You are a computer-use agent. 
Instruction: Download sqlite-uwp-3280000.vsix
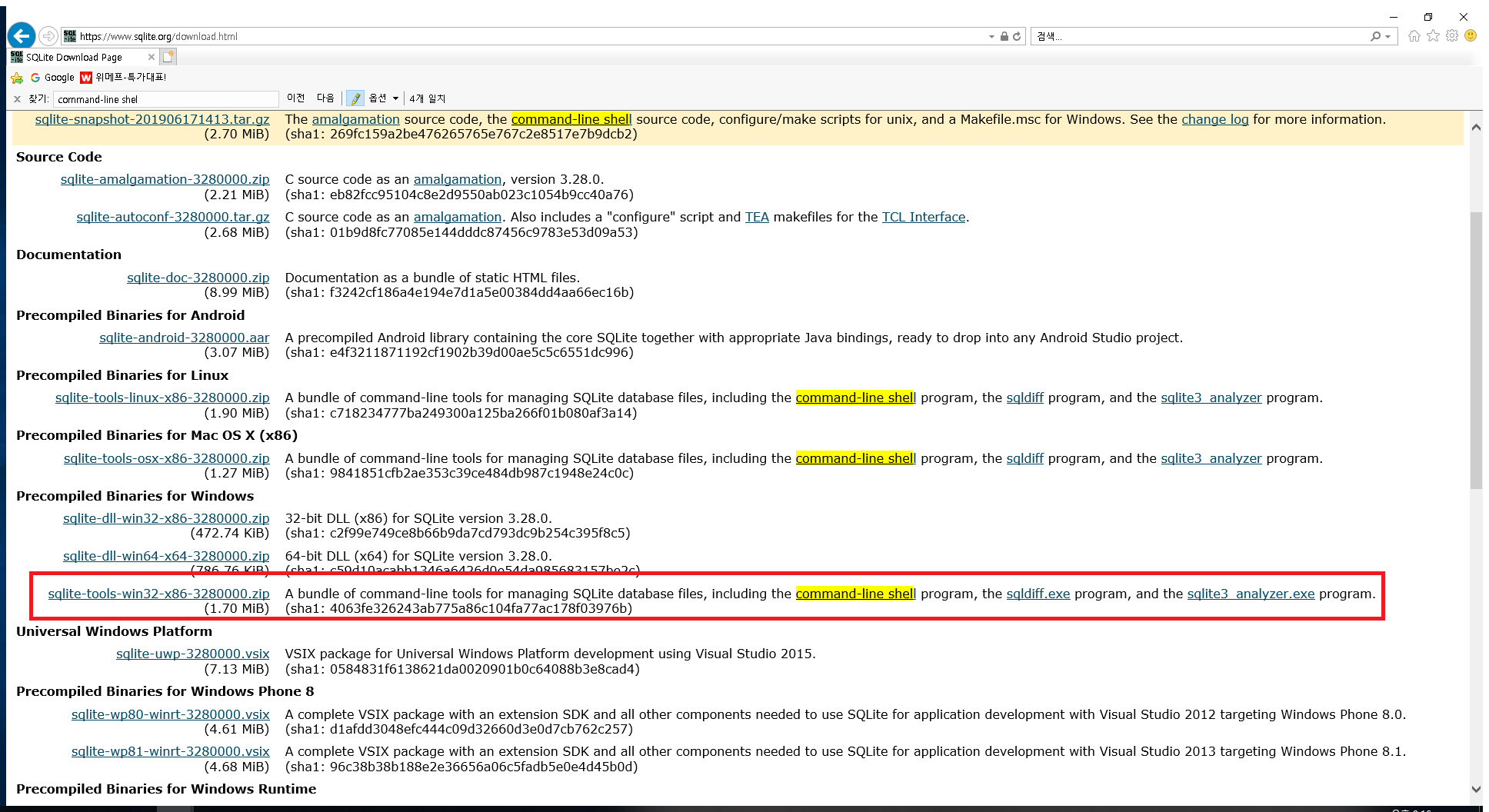pyautogui.click(x=193, y=654)
